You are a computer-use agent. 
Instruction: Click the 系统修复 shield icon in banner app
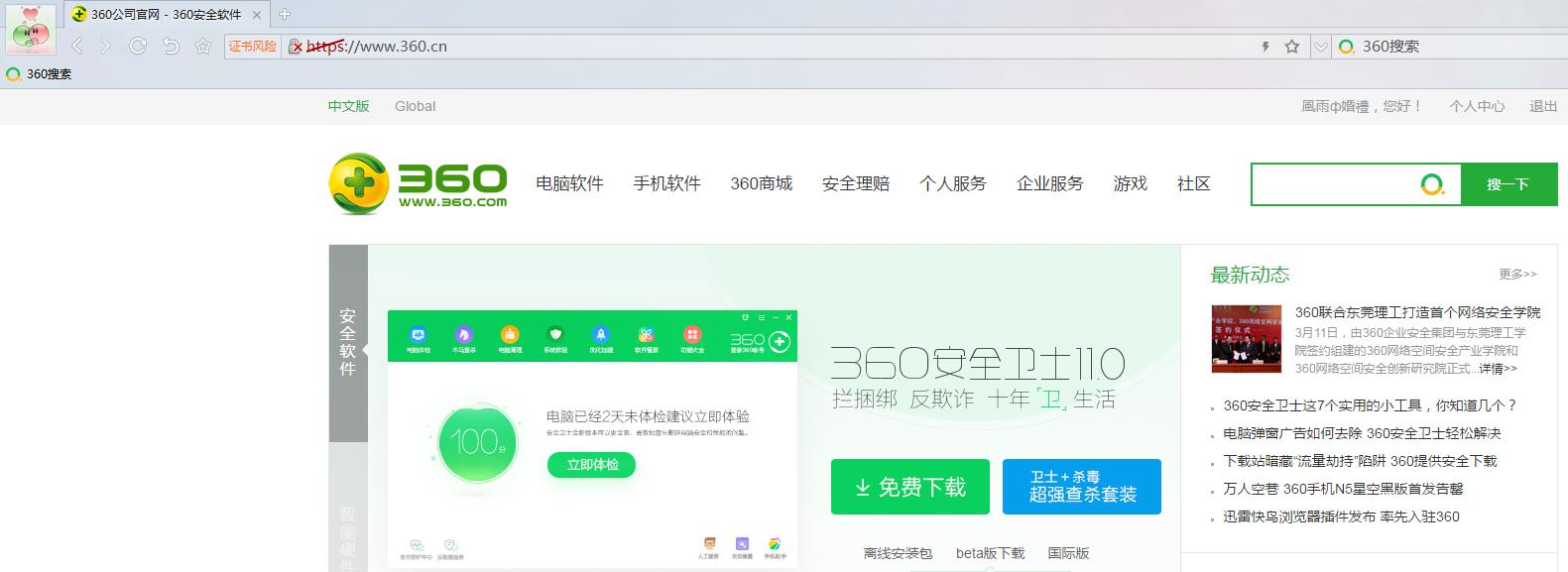[555, 338]
